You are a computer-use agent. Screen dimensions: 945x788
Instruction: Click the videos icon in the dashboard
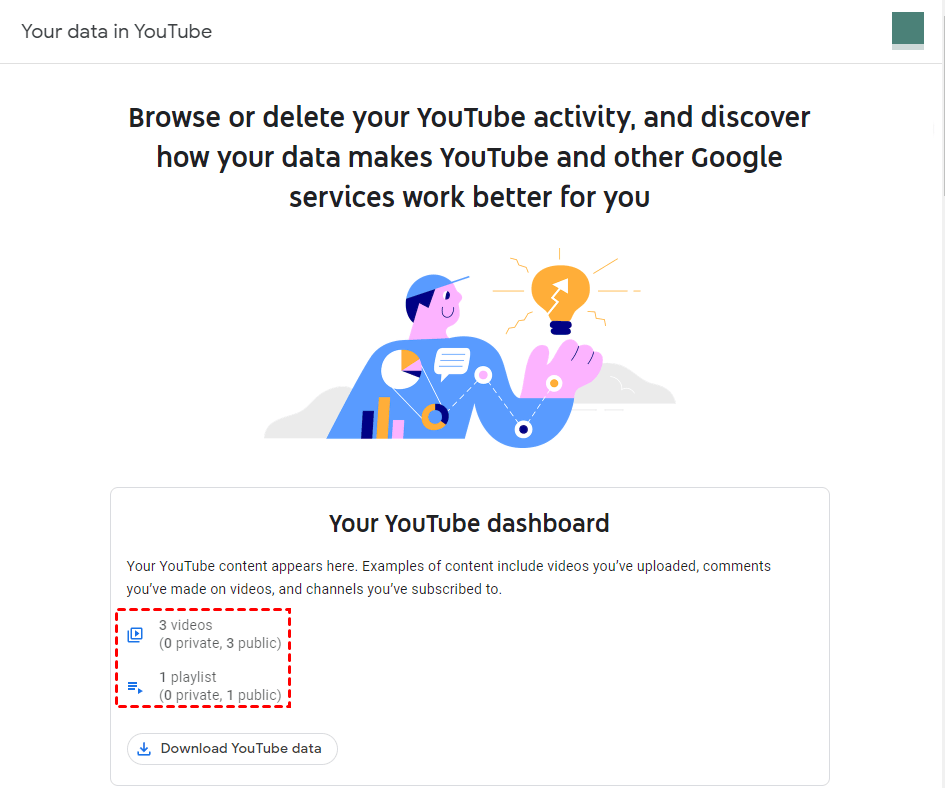tap(135, 634)
